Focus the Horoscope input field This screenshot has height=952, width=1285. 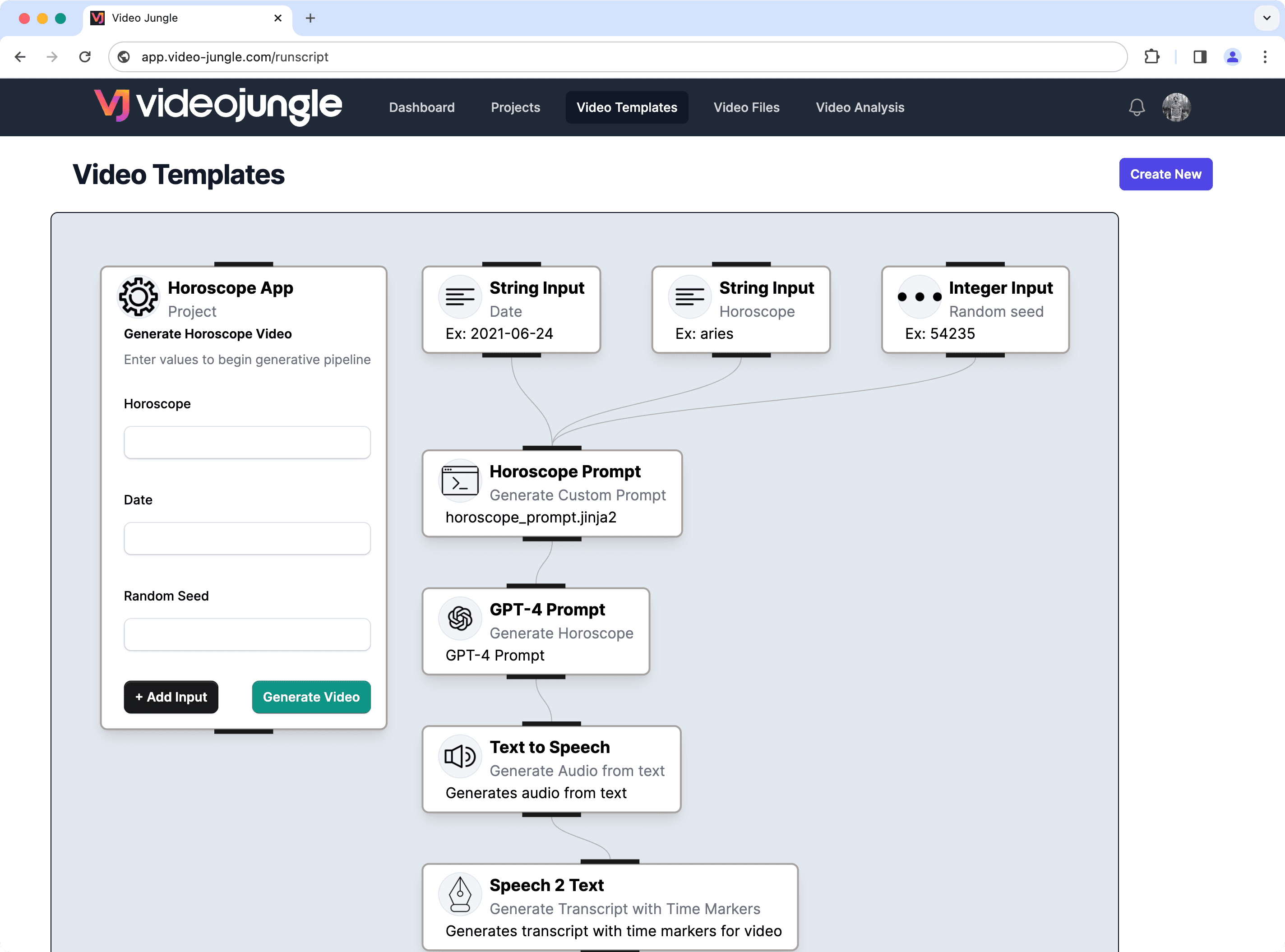tap(247, 443)
